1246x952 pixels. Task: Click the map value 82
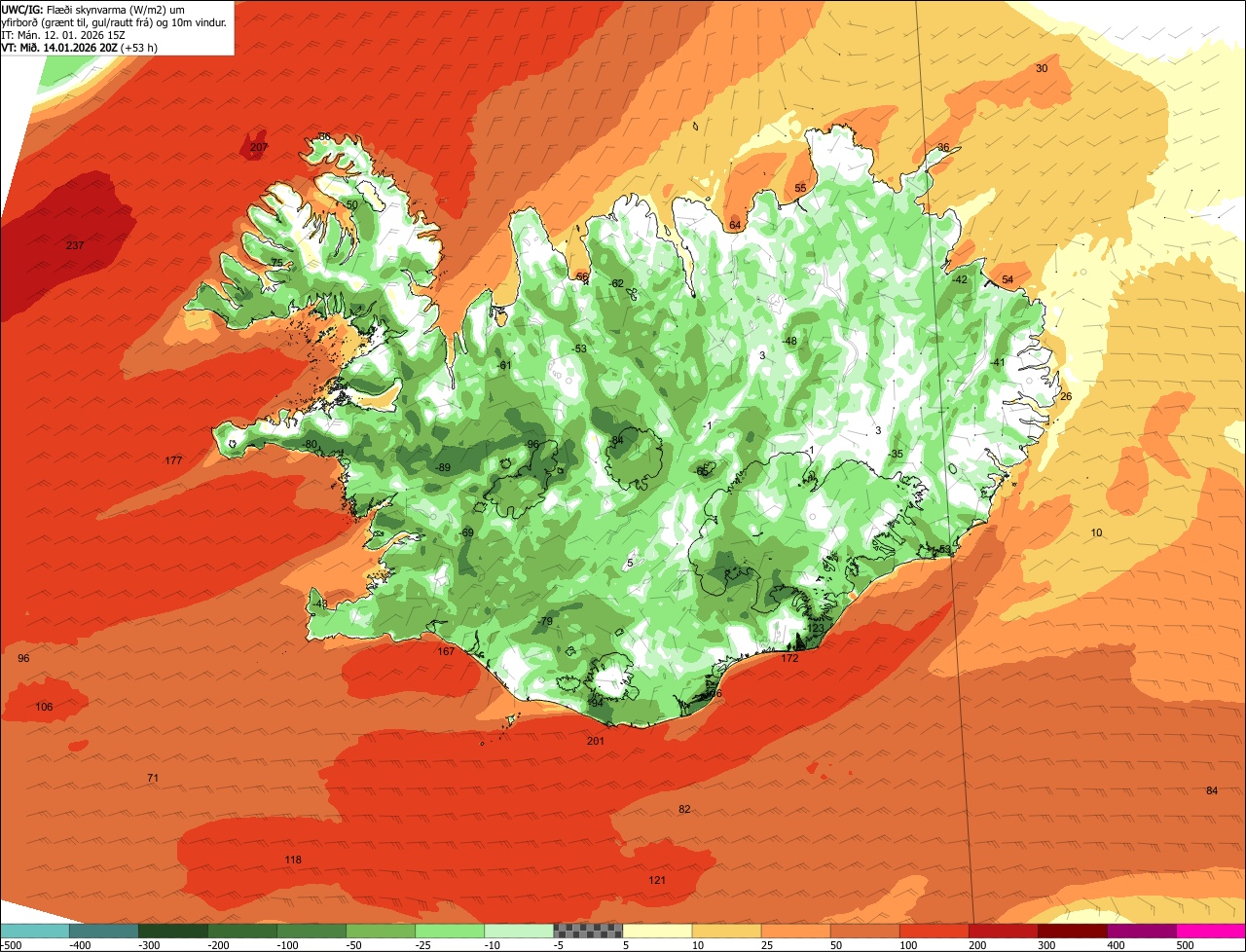[x=684, y=809]
